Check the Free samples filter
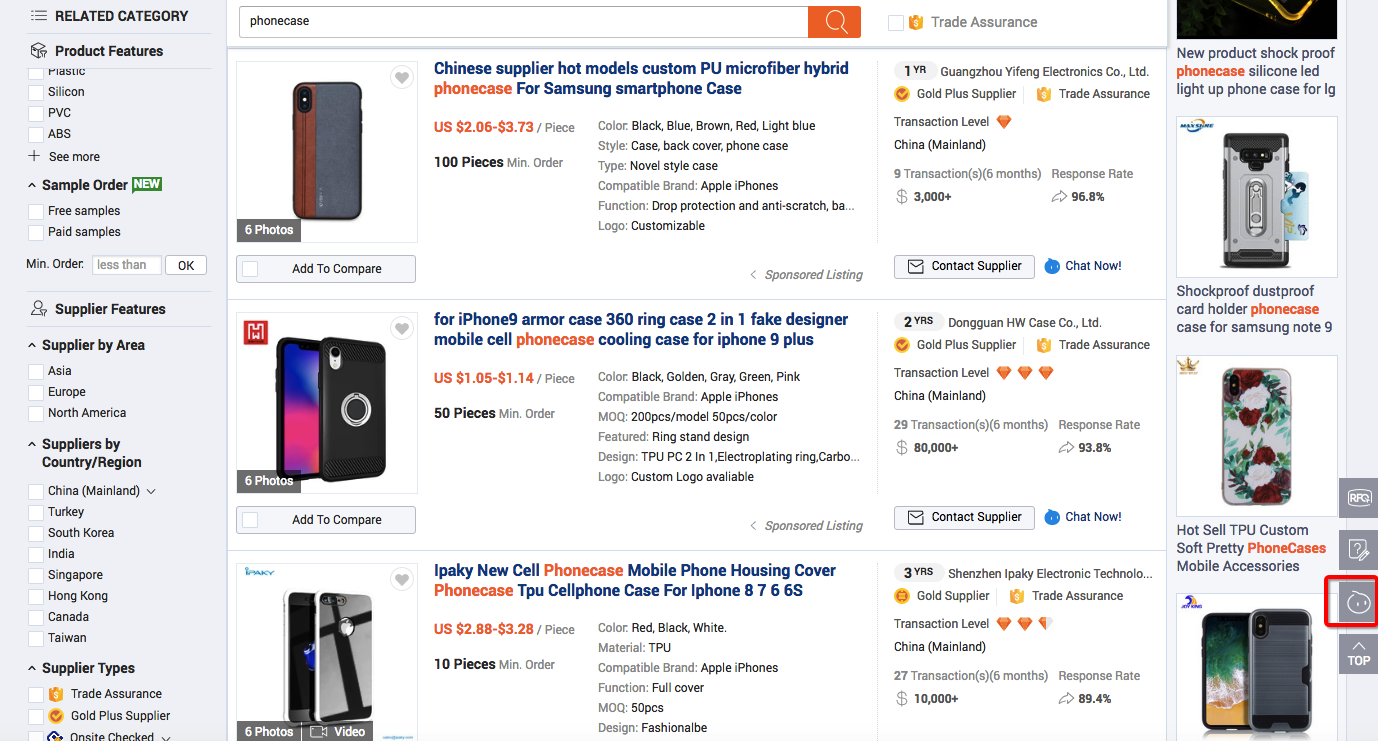Image resolution: width=1378 pixels, height=741 pixels. click(x=36, y=211)
